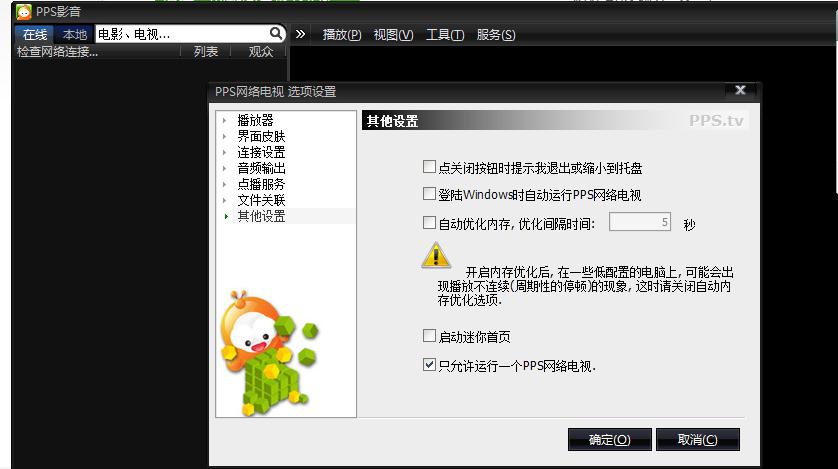The width and height of the screenshot is (838, 469).
Task: Select 文件关联 in settings tree
Action: click(261, 200)
